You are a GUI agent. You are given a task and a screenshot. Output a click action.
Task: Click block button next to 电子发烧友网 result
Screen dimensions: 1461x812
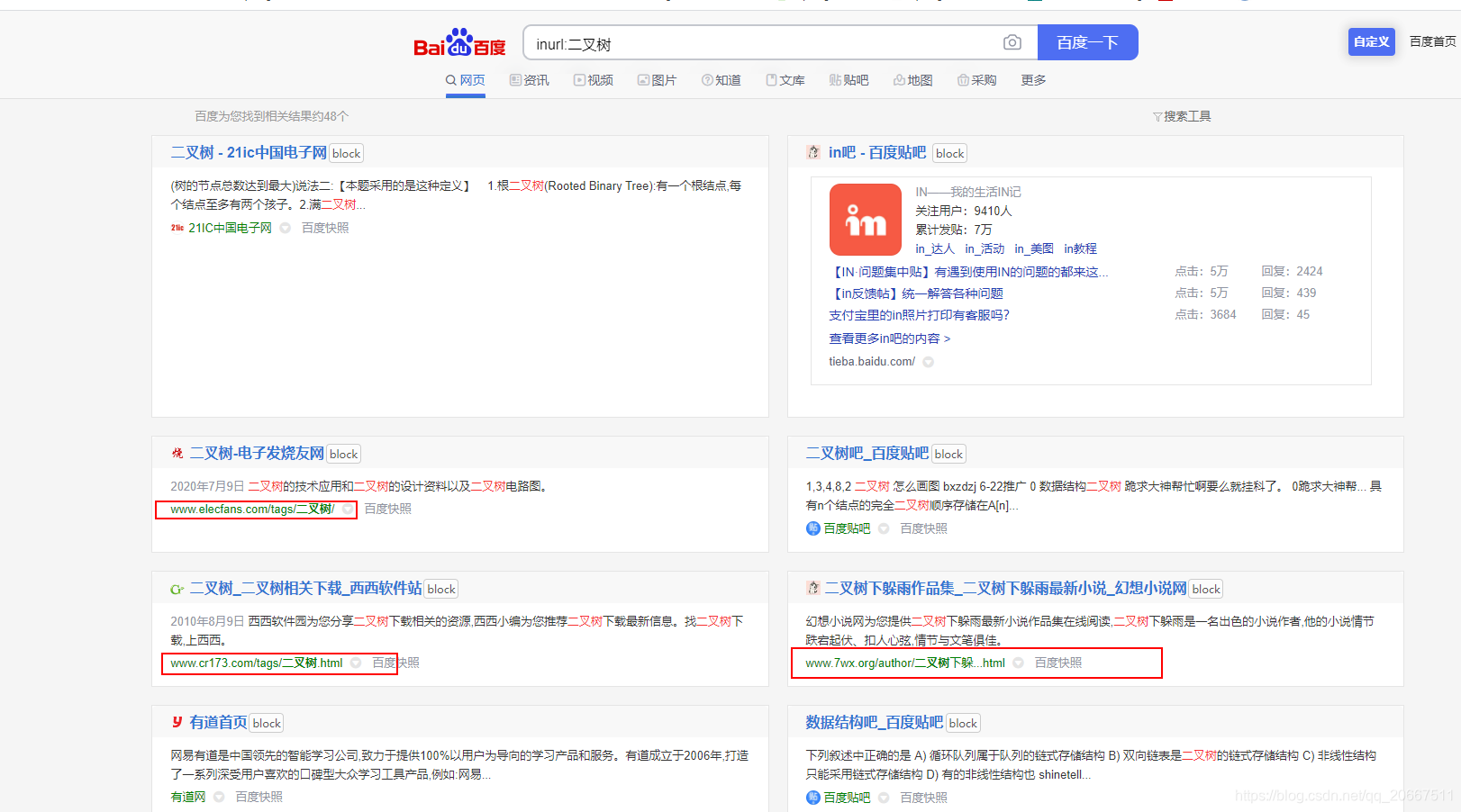(x=343, y=454)
